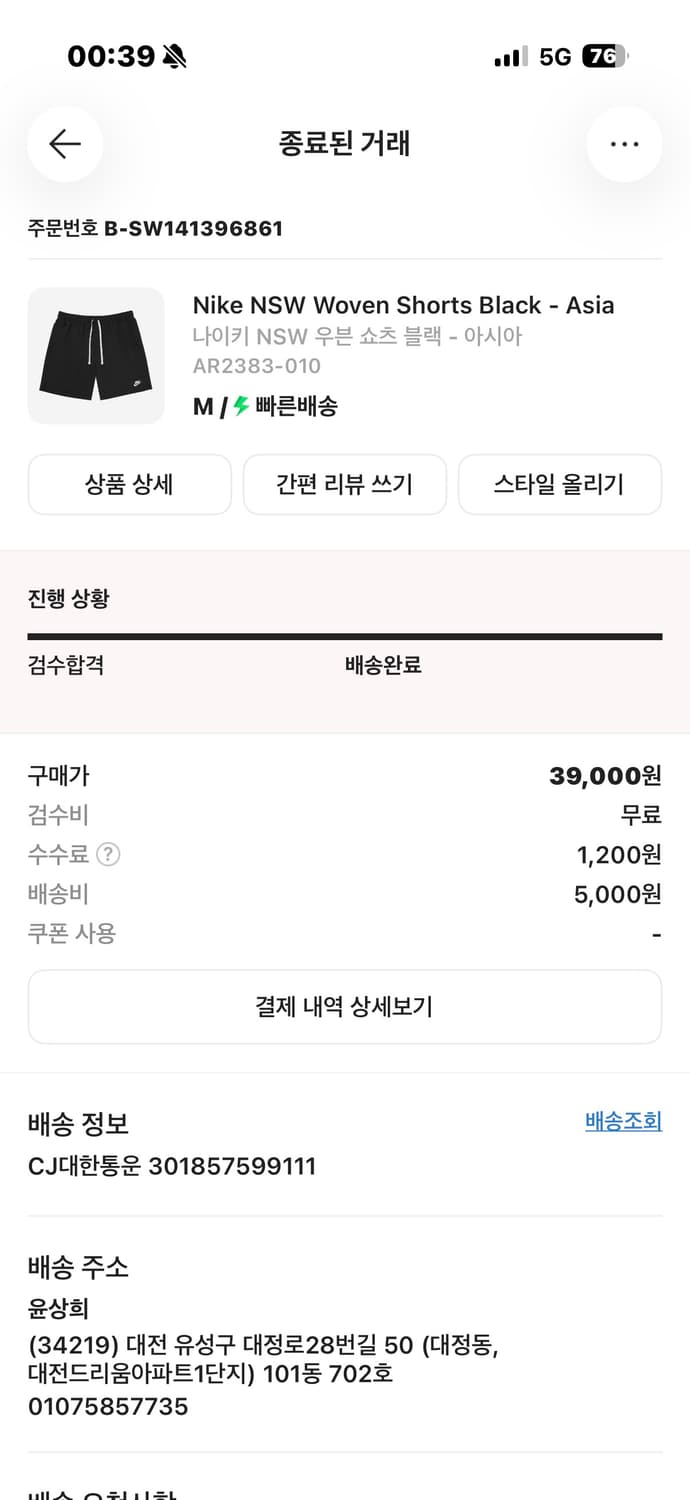
Task: Tap the battery indicator in status bar
Action: [x=605, y=57]
